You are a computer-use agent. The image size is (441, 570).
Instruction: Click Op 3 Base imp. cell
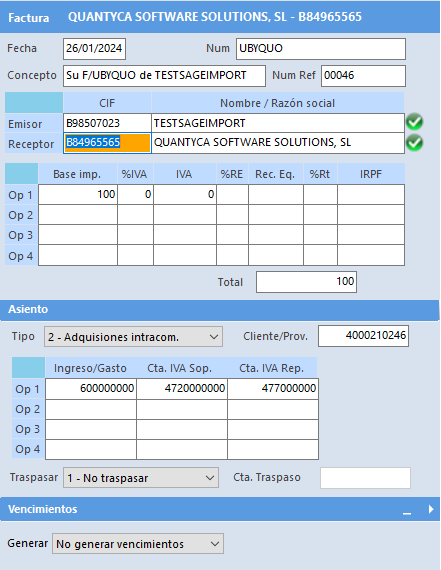tap(78, 234)
